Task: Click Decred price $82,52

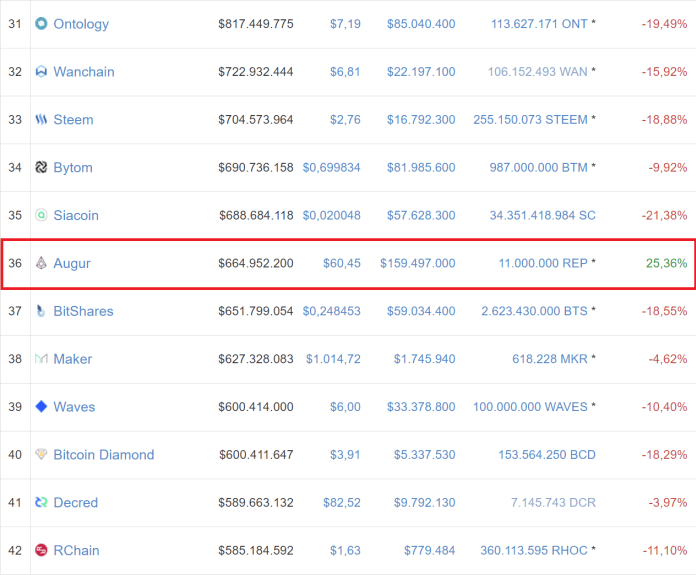Action: 342,503
